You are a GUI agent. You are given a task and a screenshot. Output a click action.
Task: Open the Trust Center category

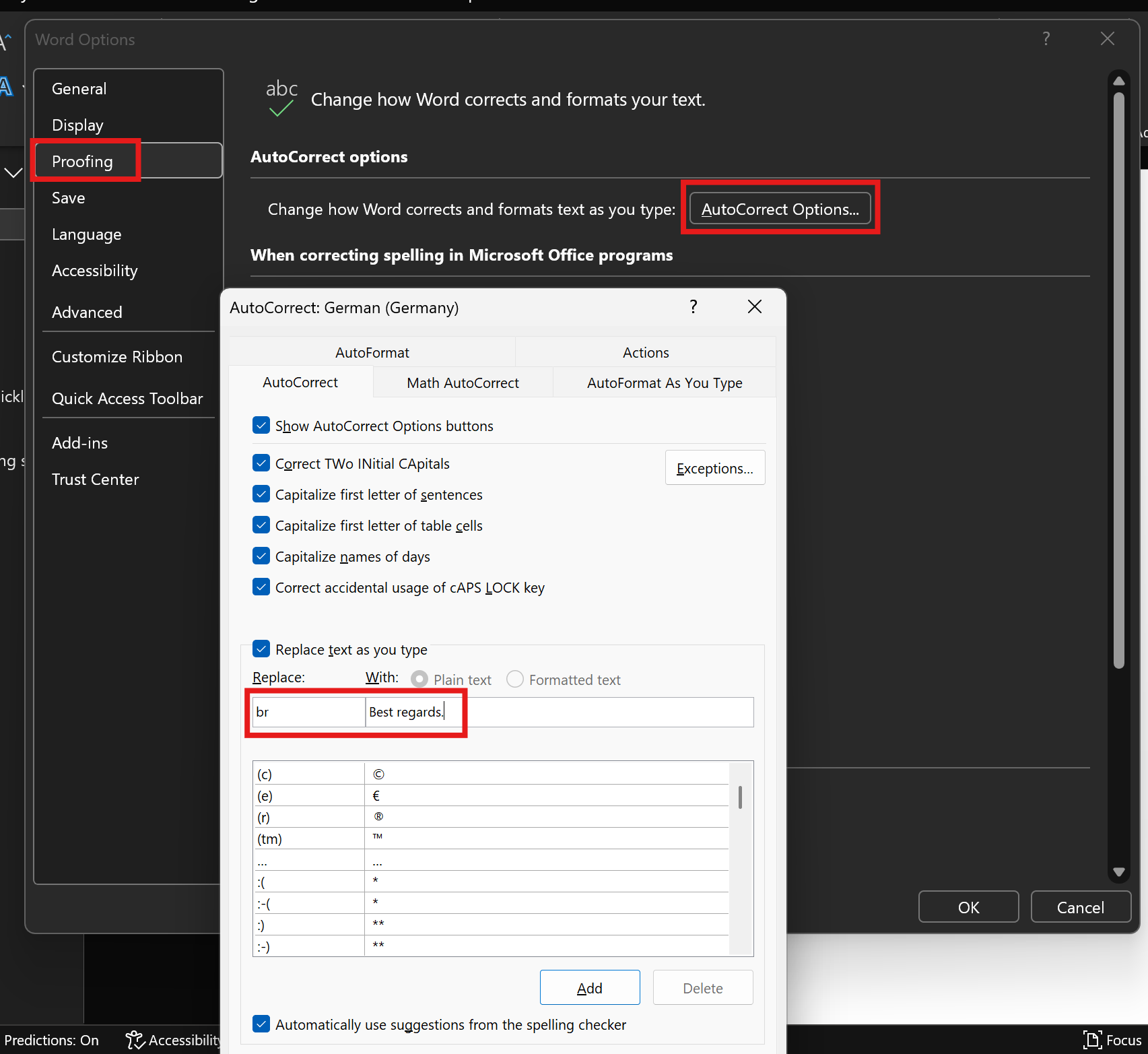coord(128,480)
